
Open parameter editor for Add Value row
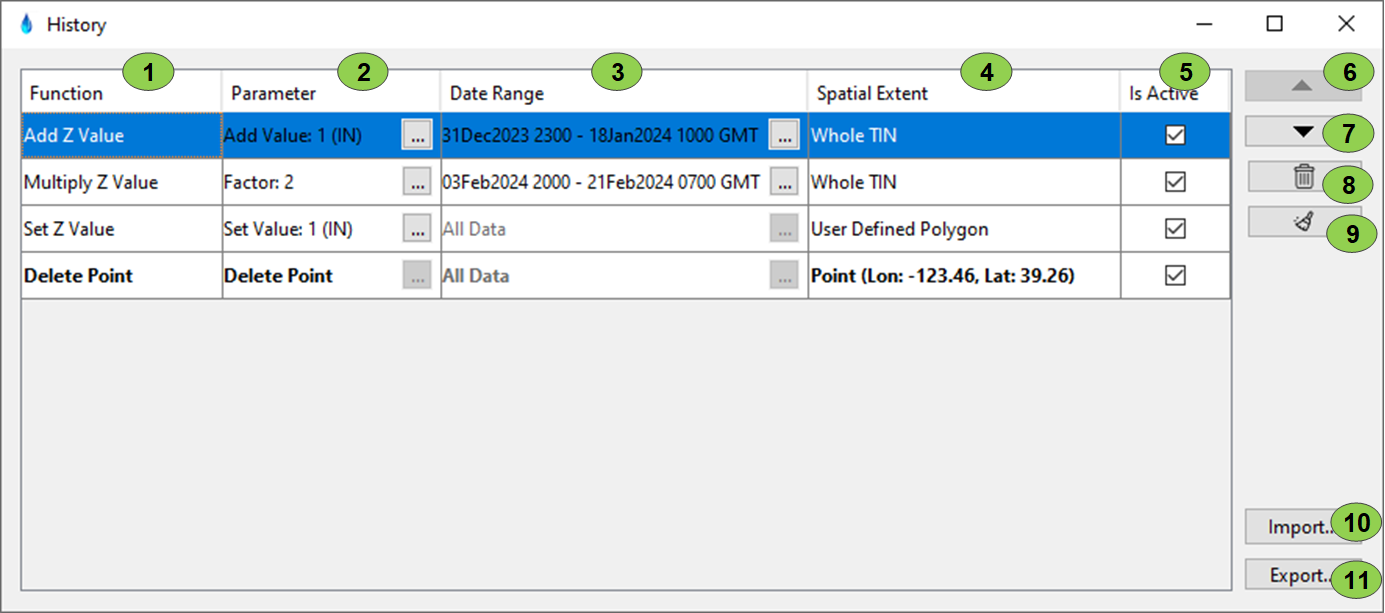pyautogui.click(x=417, y=136)
